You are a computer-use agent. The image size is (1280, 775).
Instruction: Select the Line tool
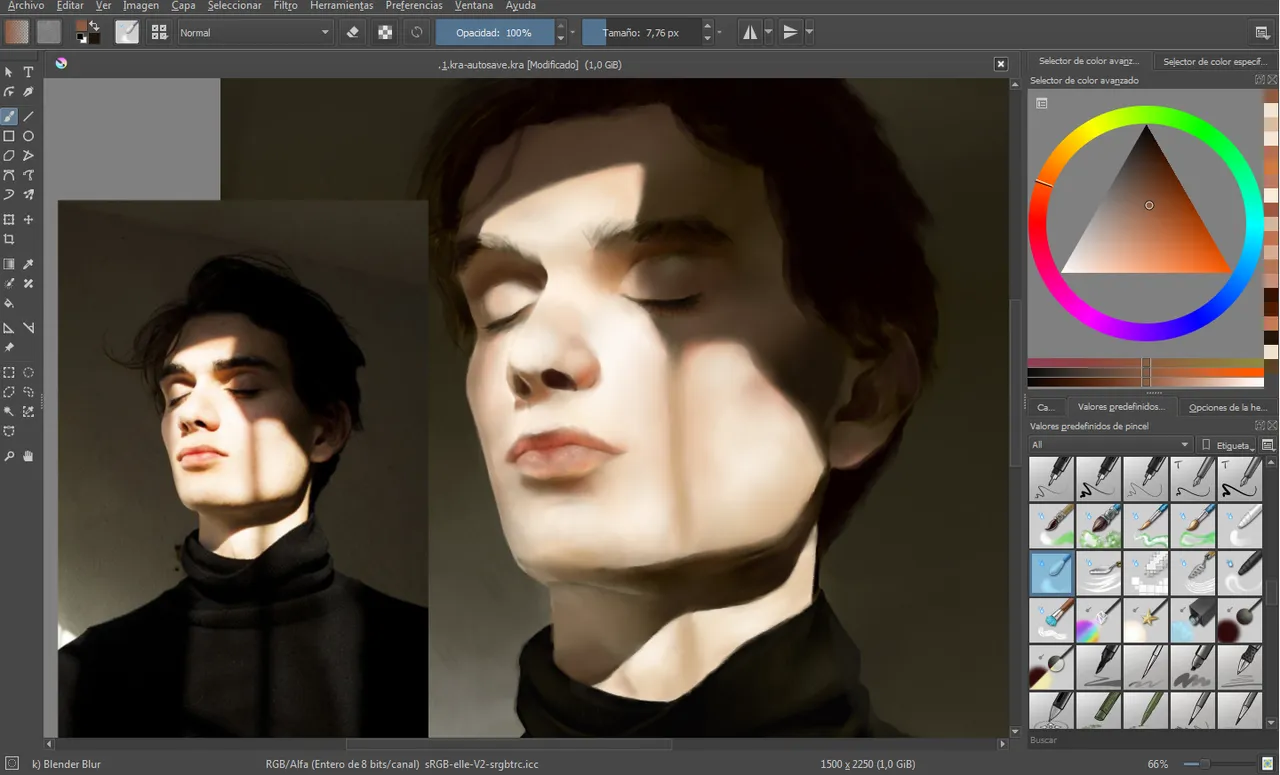point(28,116)
